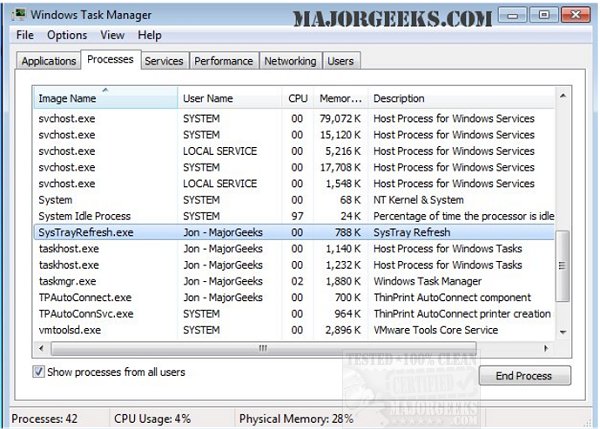Sort by Description column header
This screenshot has width=600, height=429.
click(x=461, y=98)
